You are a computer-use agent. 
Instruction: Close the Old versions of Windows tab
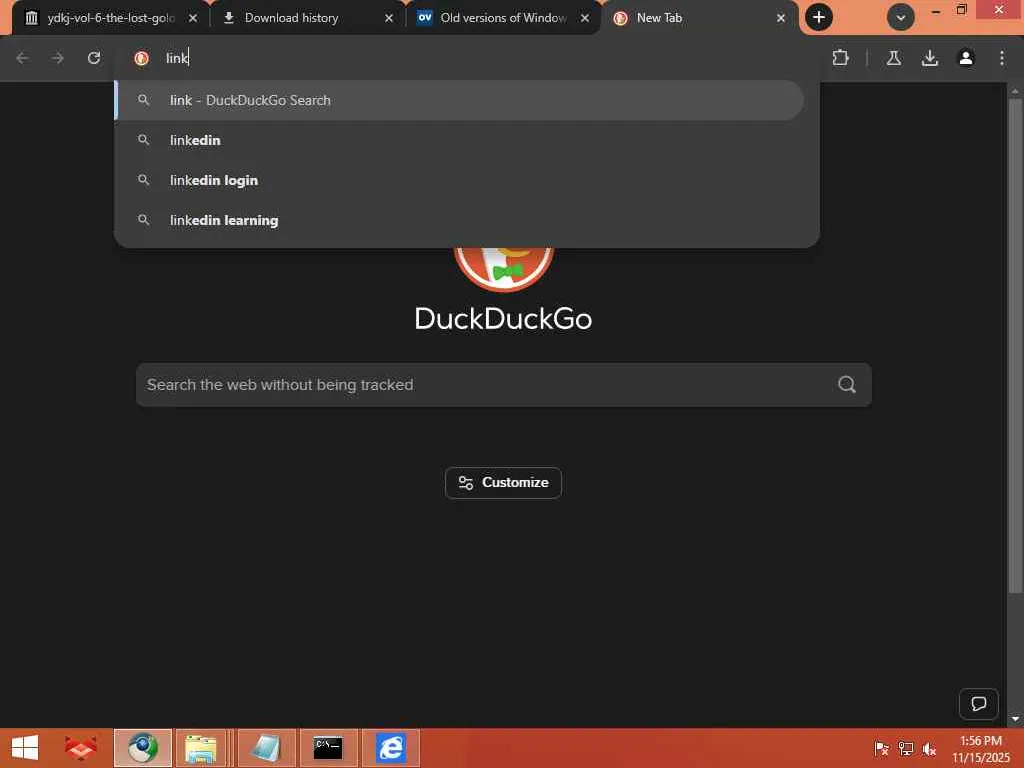(x=584, y=18)
